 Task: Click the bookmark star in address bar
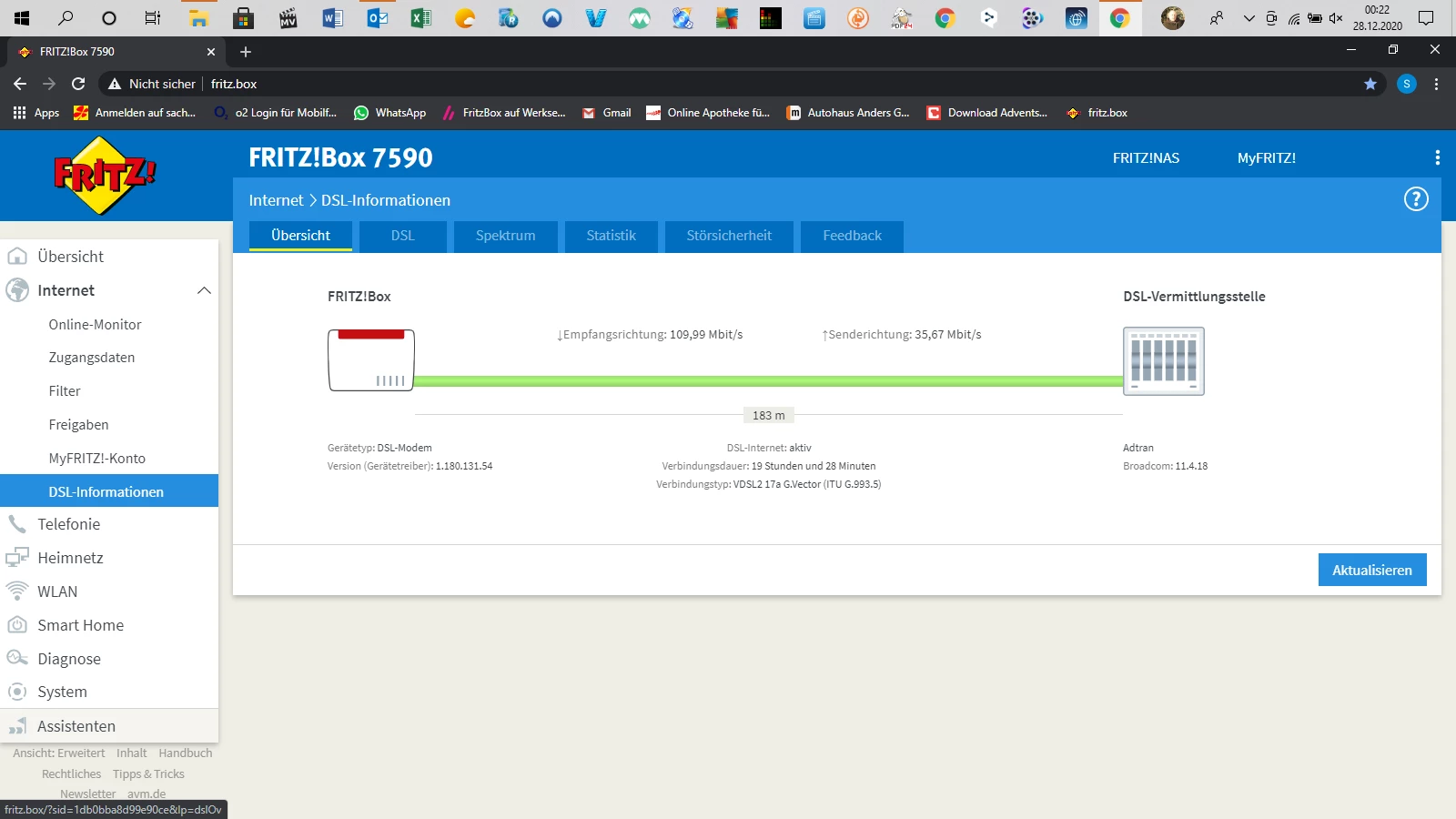1370,84
